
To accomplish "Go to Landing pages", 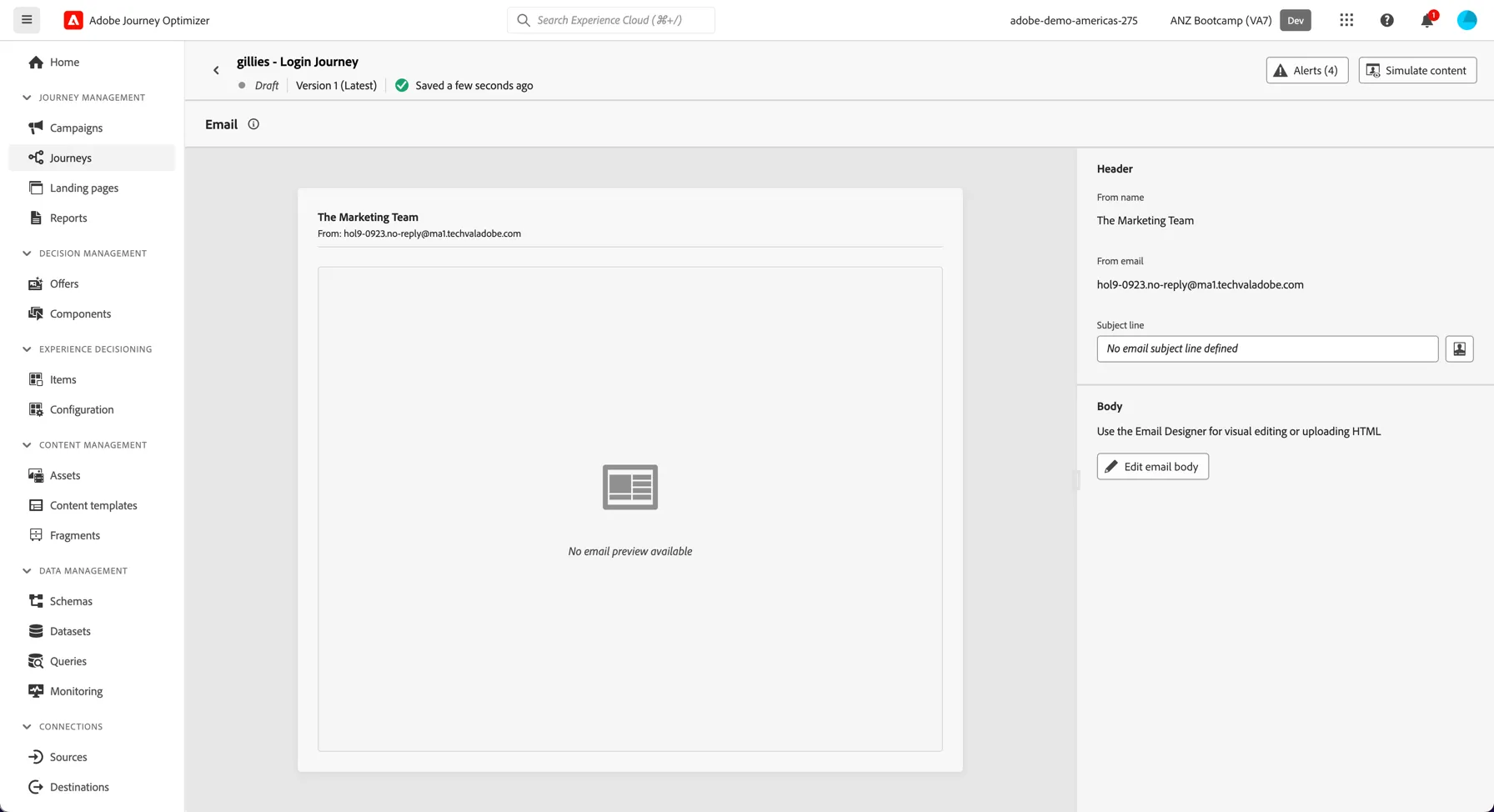I will click(x=92, y=188).
